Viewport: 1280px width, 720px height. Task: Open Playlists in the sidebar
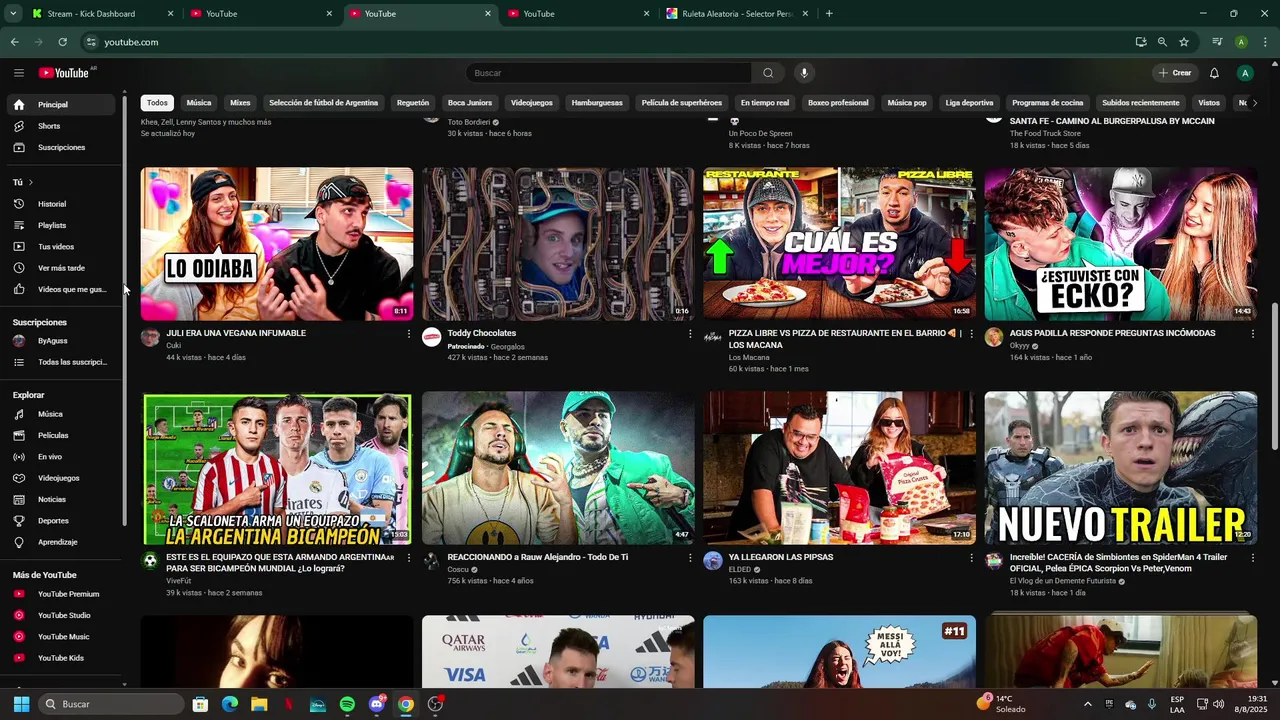(62, 225)
